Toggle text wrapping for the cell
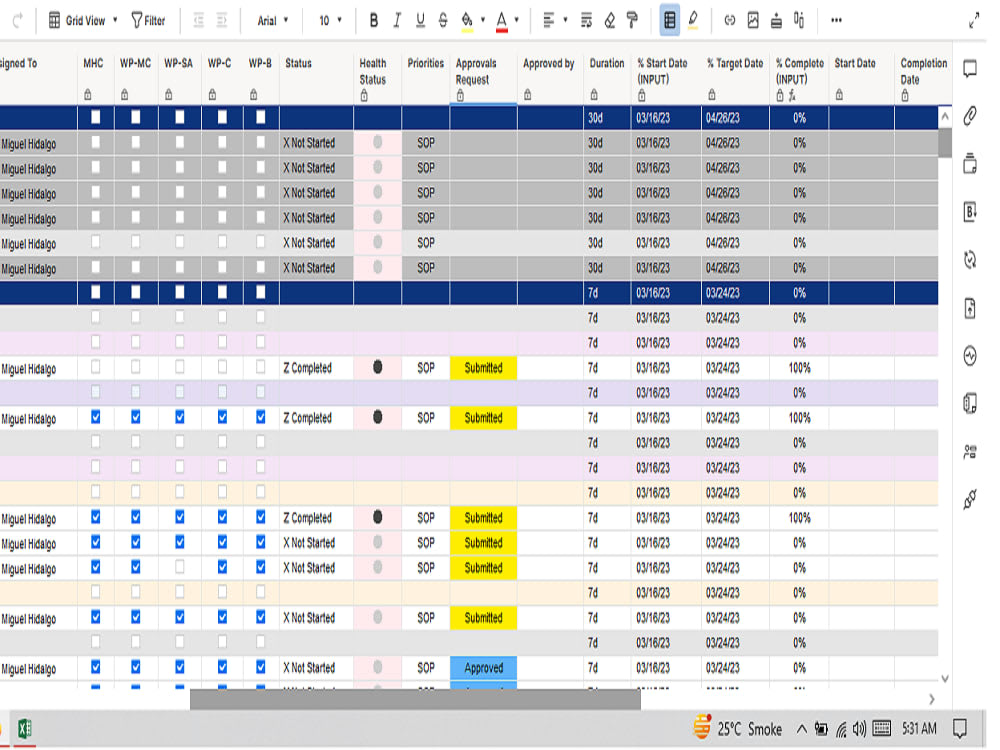1000x750 pixels. tap(586, 18)
